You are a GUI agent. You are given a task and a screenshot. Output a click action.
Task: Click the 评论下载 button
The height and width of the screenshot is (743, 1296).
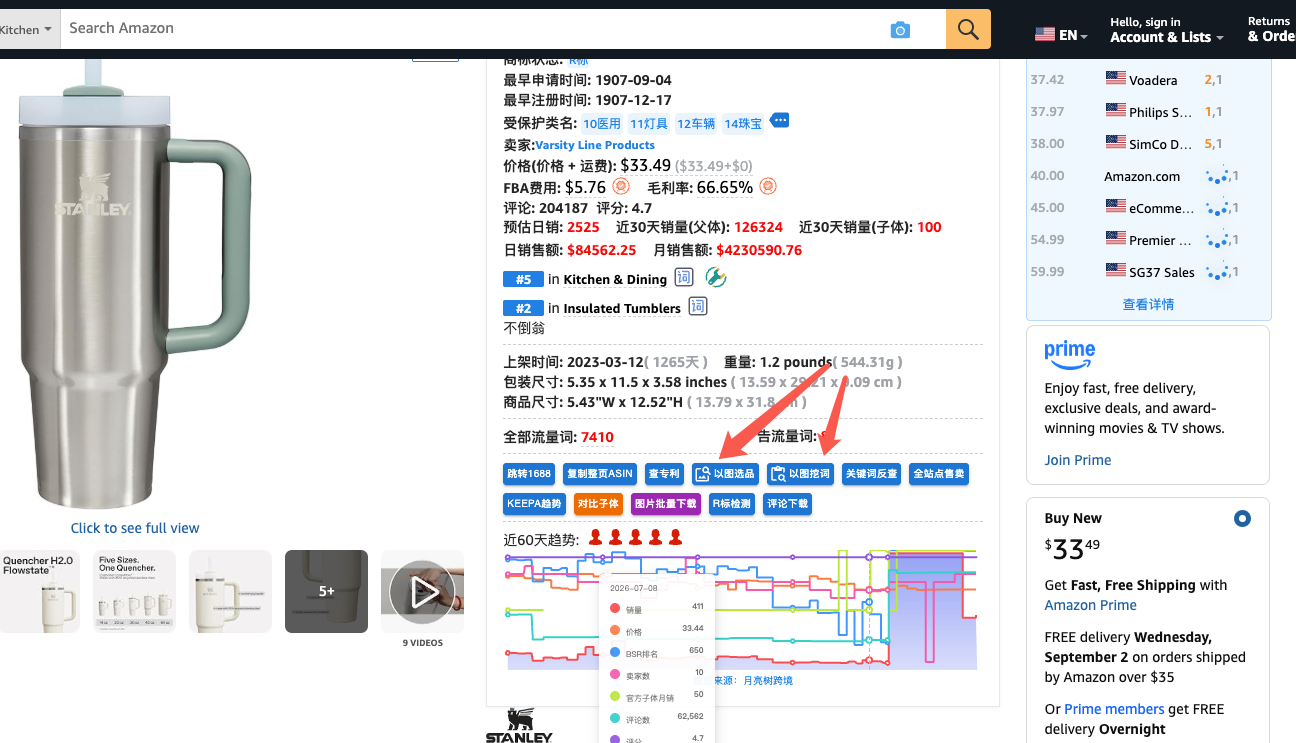tap(787, 504)
